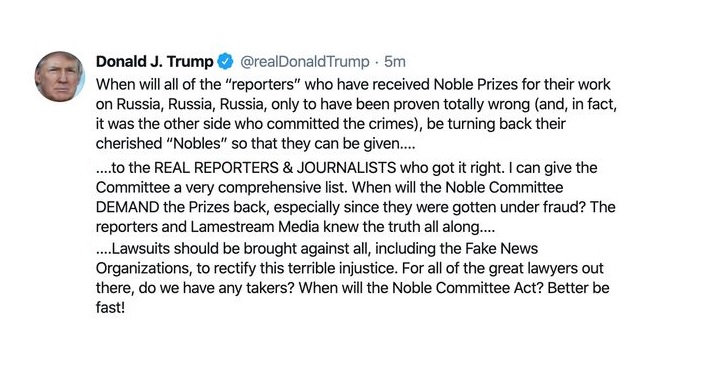Visit the @realDonaldTrump handle link
This screenshot has width=714, height=388.
[305, 61]
